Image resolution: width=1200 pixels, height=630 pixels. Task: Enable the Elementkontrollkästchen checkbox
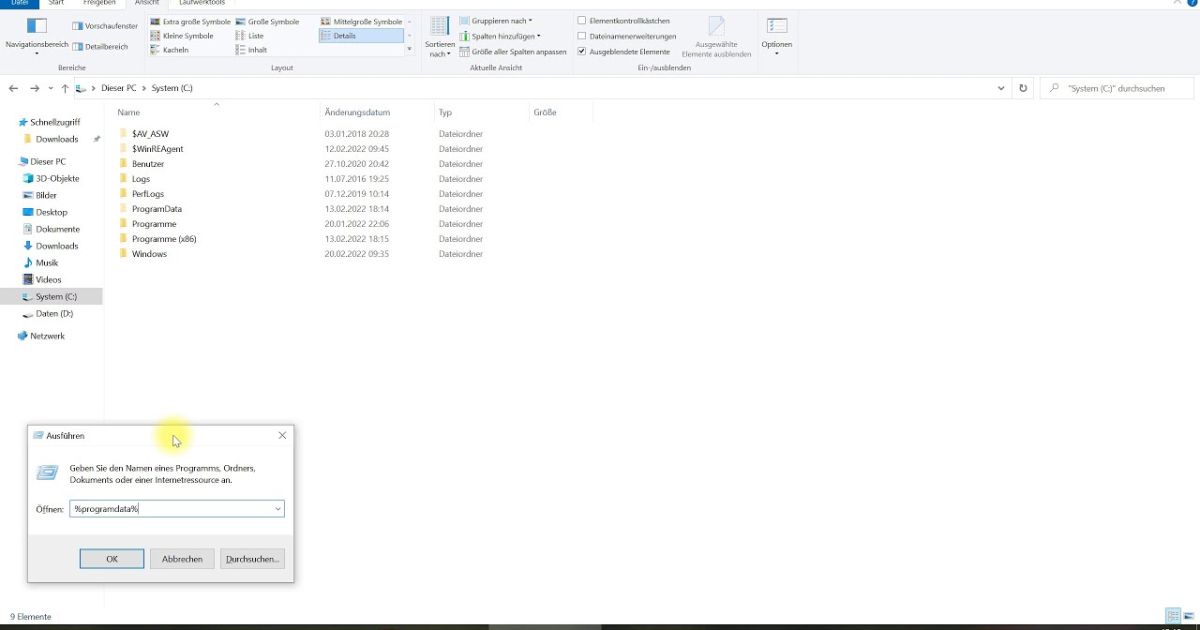(x=581, y=20)
